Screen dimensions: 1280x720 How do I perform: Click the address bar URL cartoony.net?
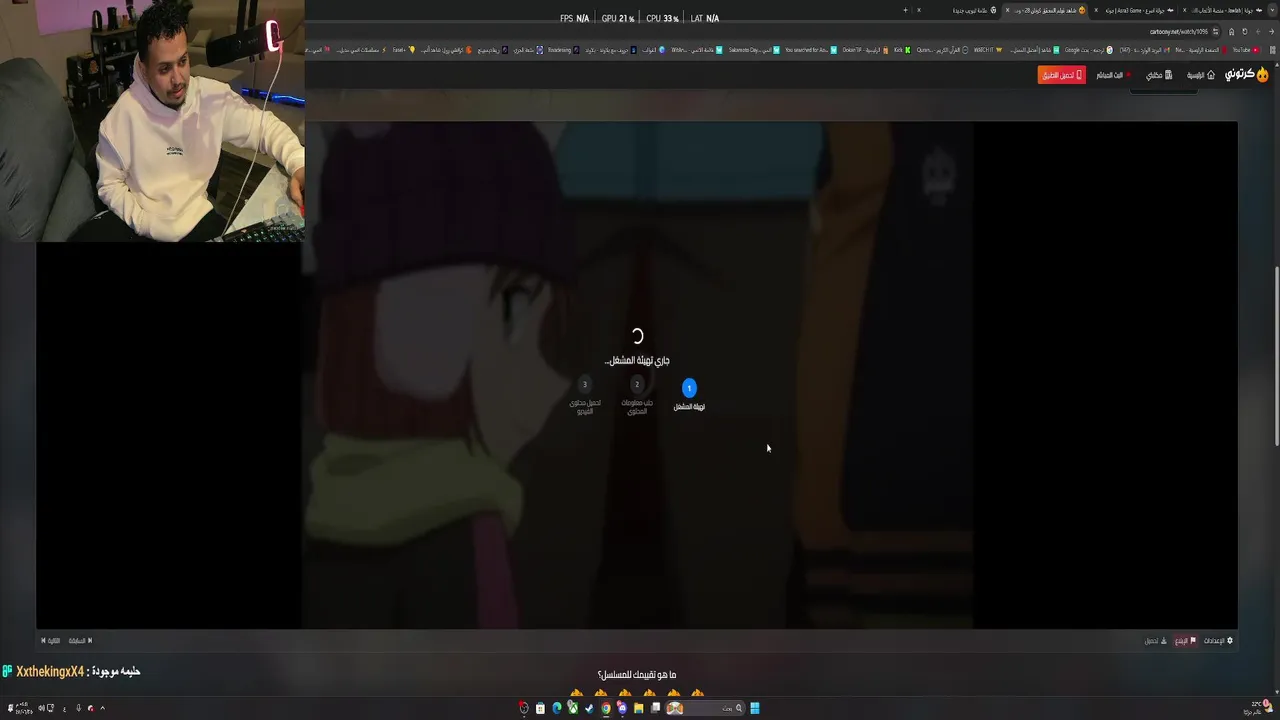[x=1179, y=31]
